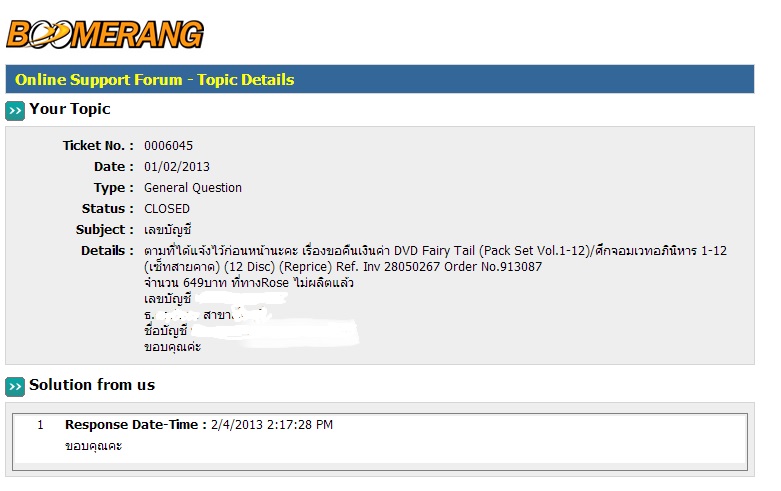The image size is (781, 491).
Task: Click the General Question type value
Action: (x=193, y=188)
